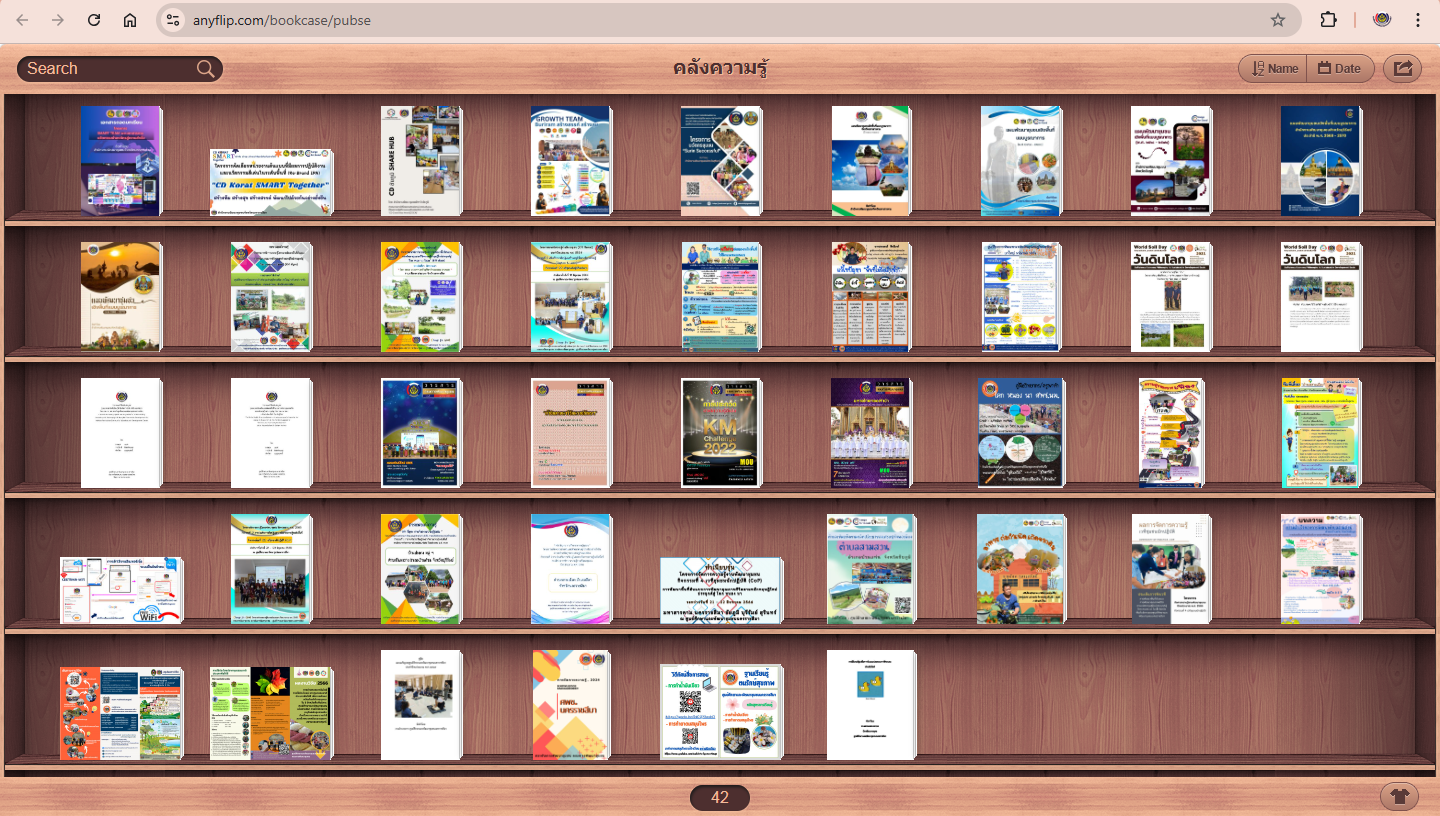Click the browser back arrow
The height and width of the screenshot is (816, 1440).
[x=22, y=20]
